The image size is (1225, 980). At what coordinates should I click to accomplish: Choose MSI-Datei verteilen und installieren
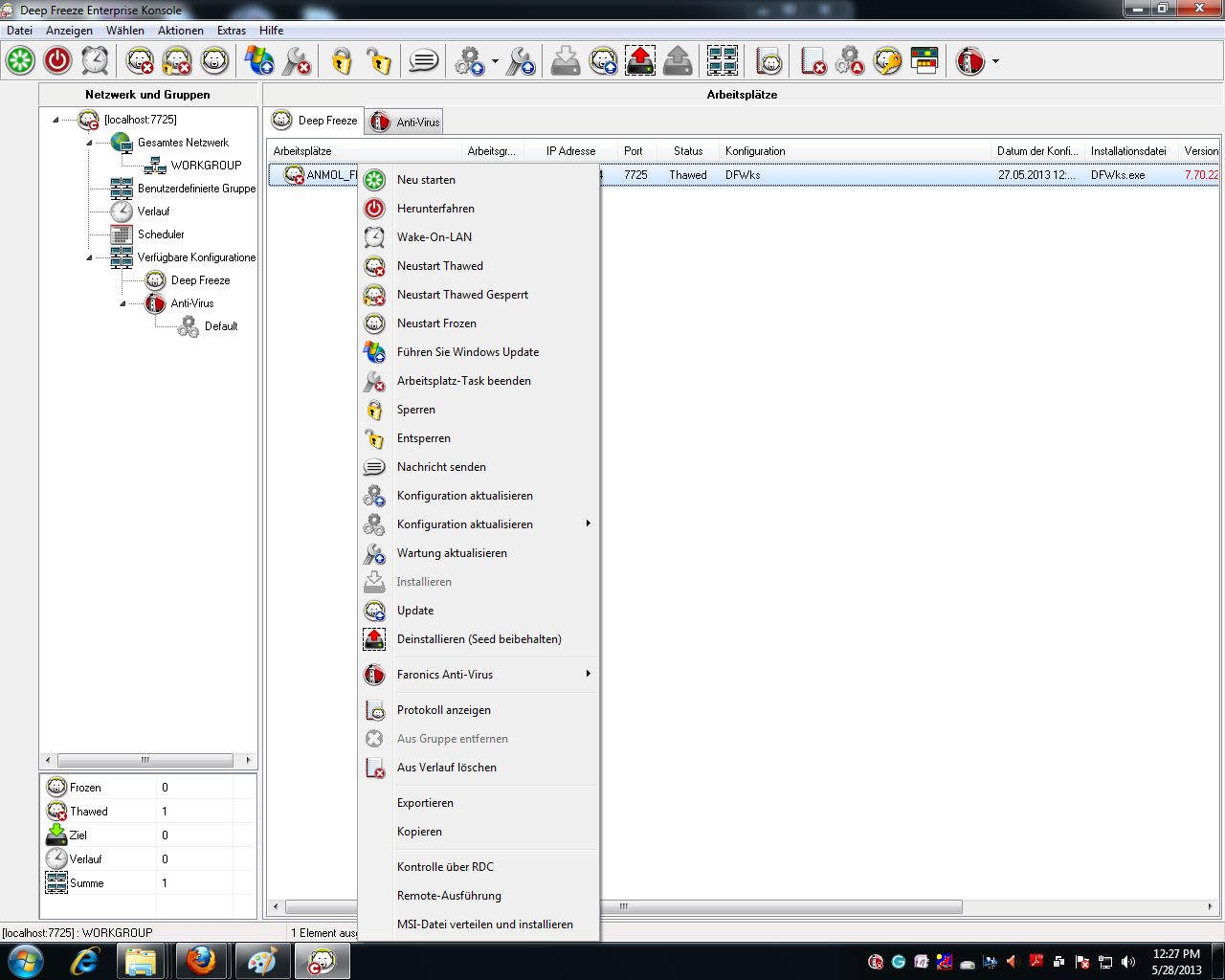479,924
